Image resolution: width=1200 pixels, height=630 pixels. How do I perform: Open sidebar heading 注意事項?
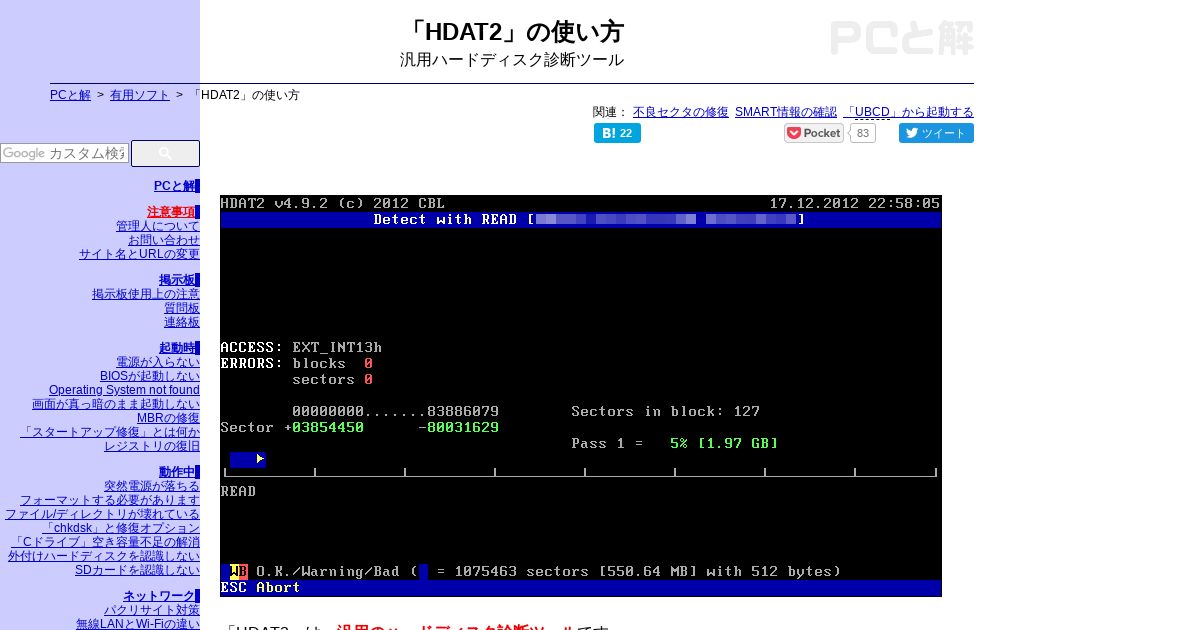[x=171, y=212]
